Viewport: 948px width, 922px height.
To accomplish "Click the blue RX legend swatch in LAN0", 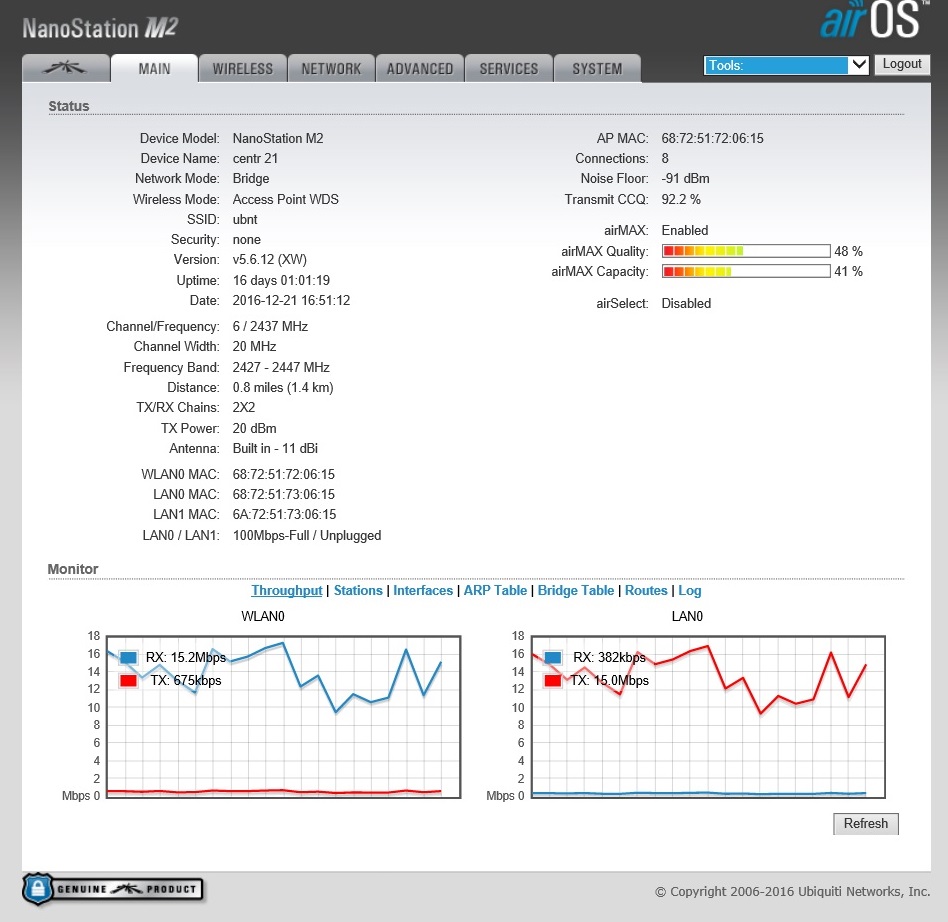I will (x=553, y=657).
